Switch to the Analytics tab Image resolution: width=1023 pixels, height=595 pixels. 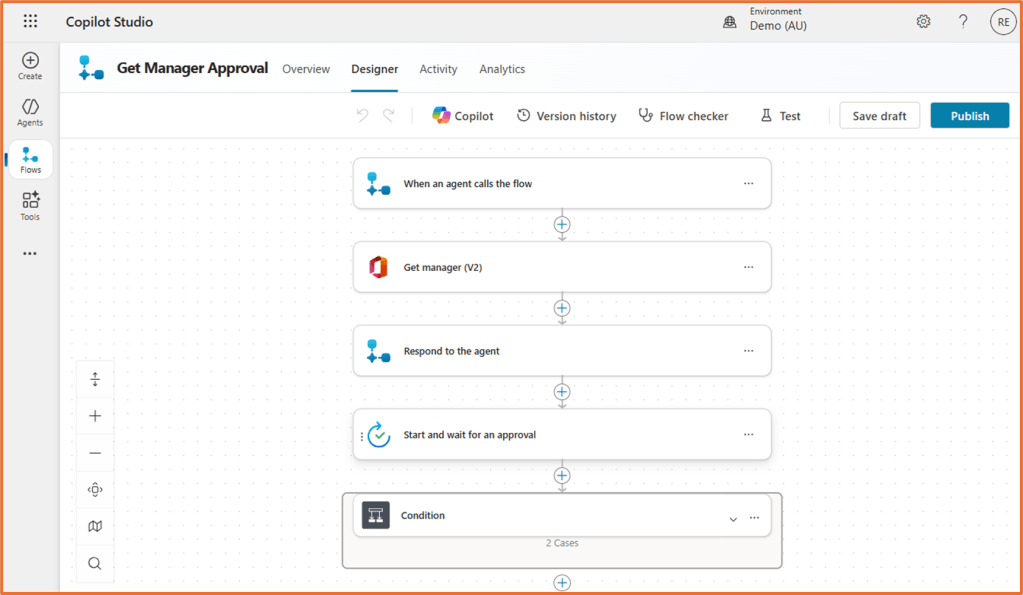502,69
